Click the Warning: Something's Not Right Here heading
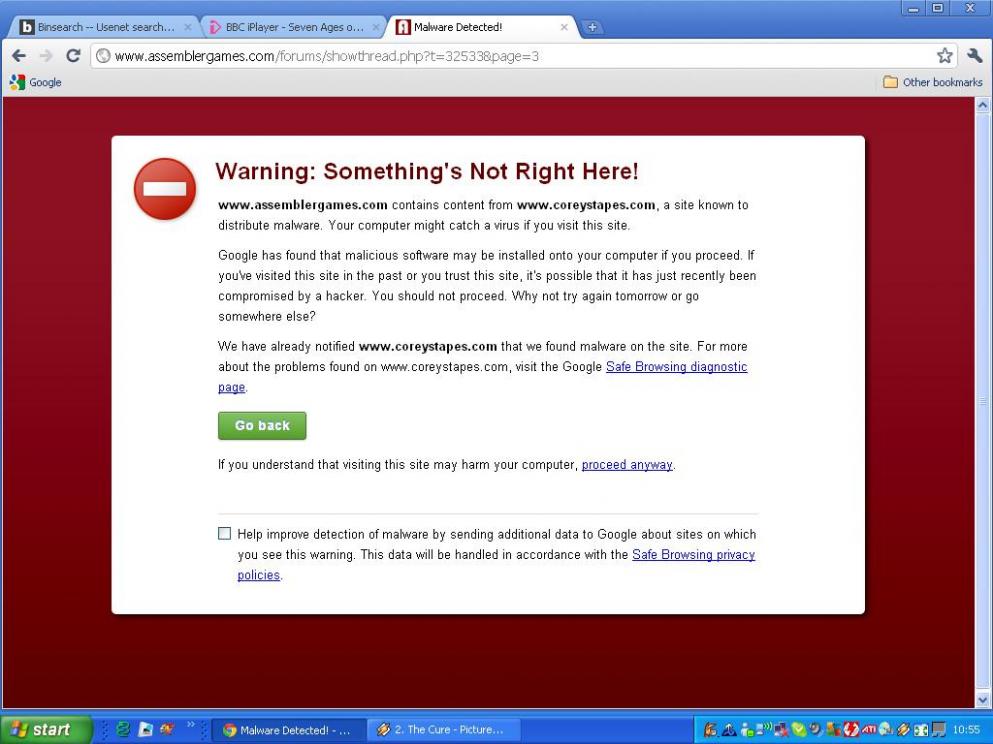993x744 pixels. (x=427, y=171)
